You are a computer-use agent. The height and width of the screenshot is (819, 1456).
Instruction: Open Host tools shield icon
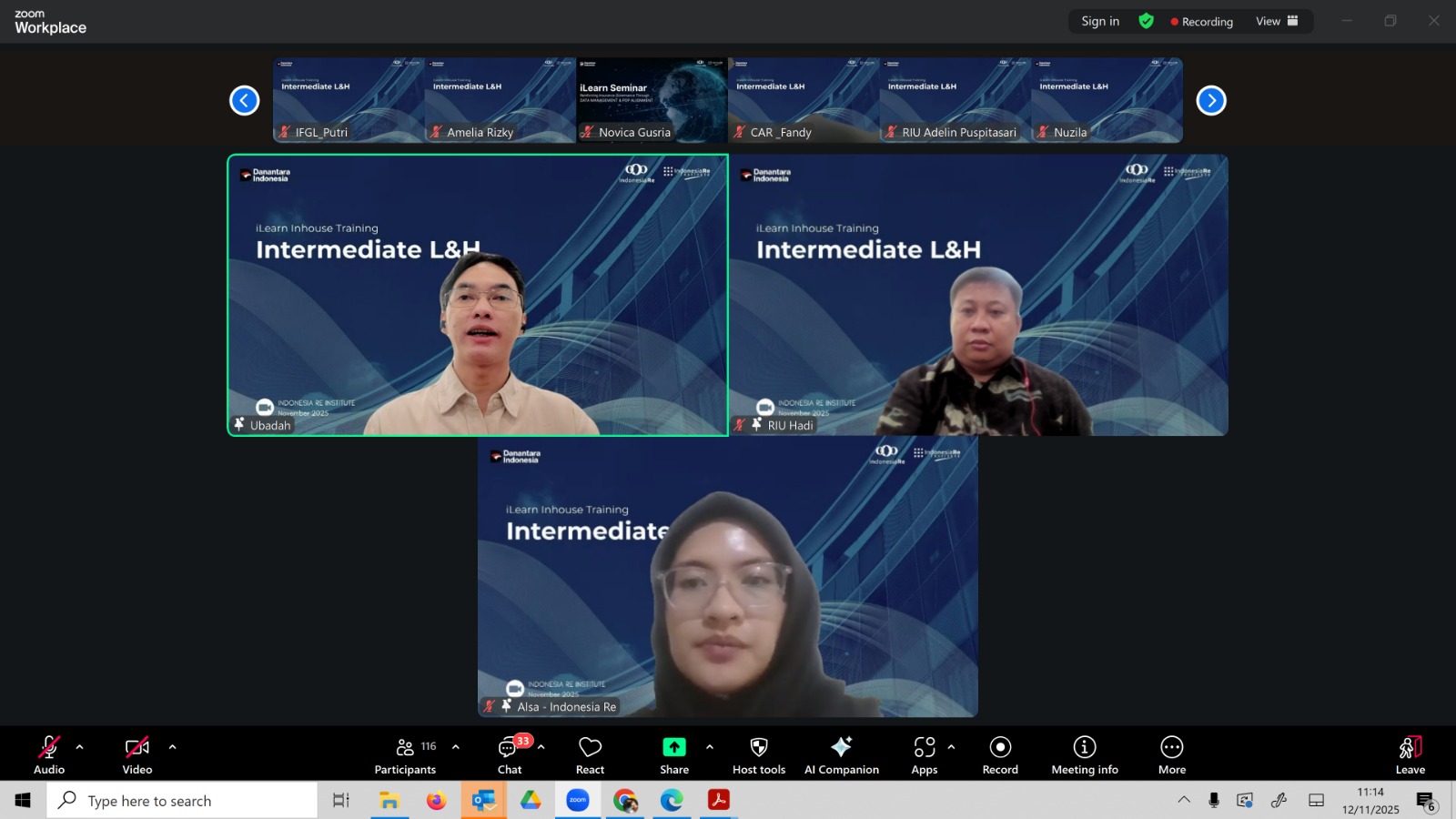point(758,755)
